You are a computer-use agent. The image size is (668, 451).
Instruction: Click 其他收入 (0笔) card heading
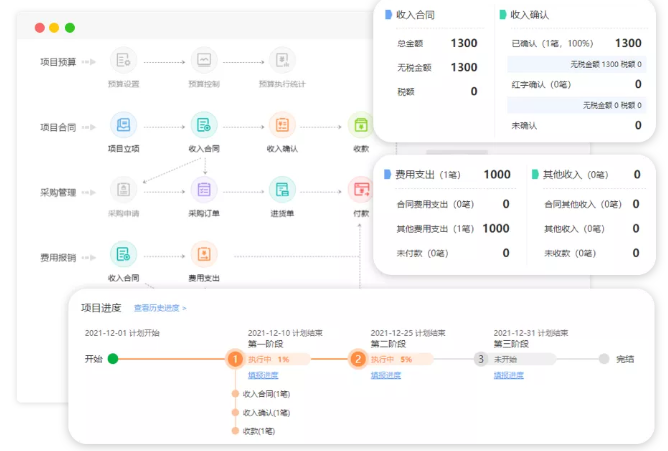pos(576,175)
